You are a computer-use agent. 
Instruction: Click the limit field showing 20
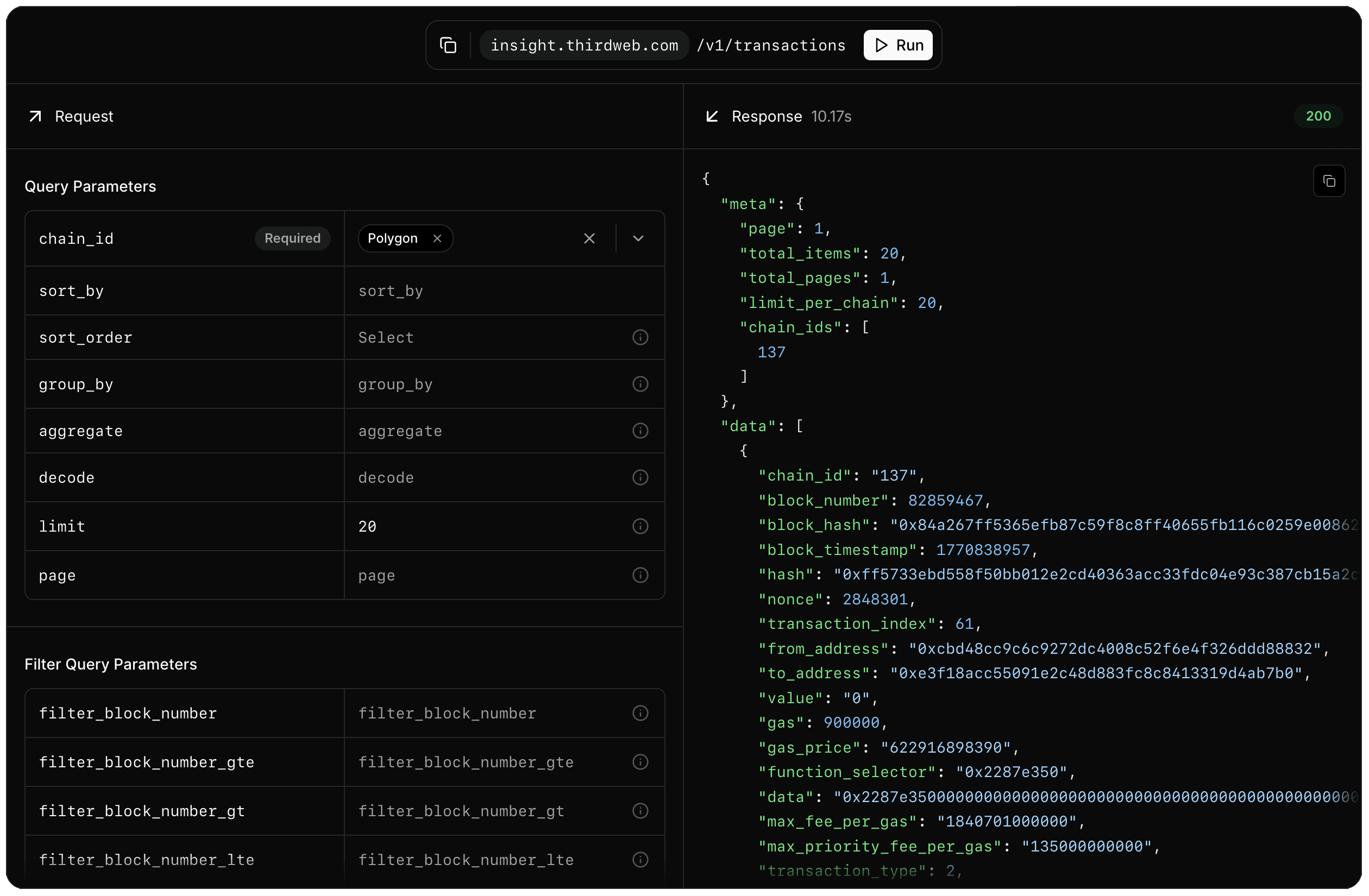pyautogui.click(x=489, y=526)
